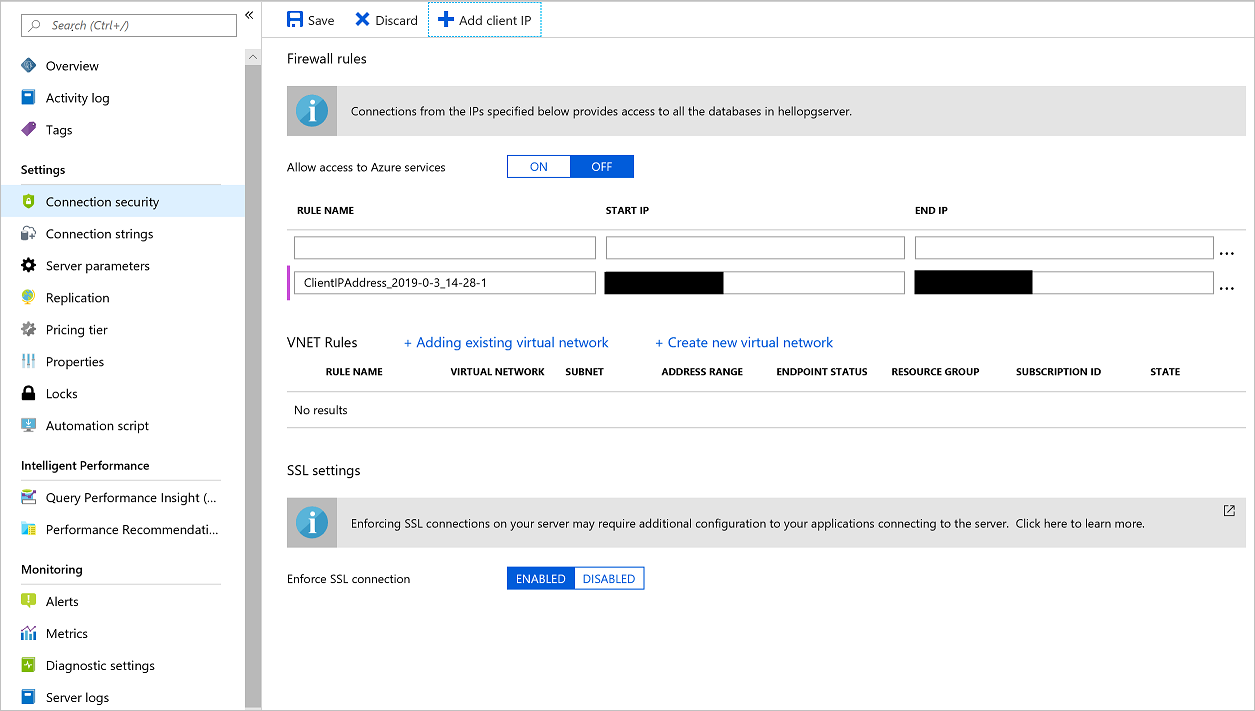Click the 'No results' text in VNET rules

click(x=321, y=410)
